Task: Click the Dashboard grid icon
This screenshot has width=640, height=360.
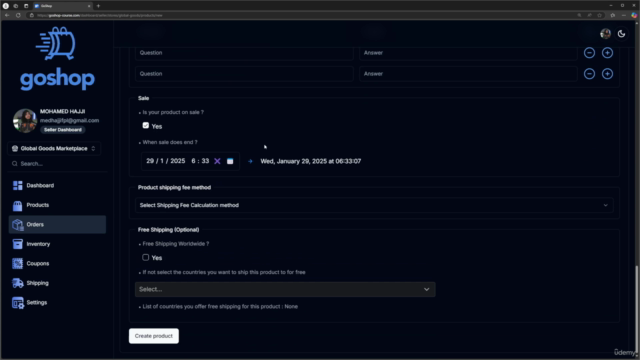Action: pos(18,185)
